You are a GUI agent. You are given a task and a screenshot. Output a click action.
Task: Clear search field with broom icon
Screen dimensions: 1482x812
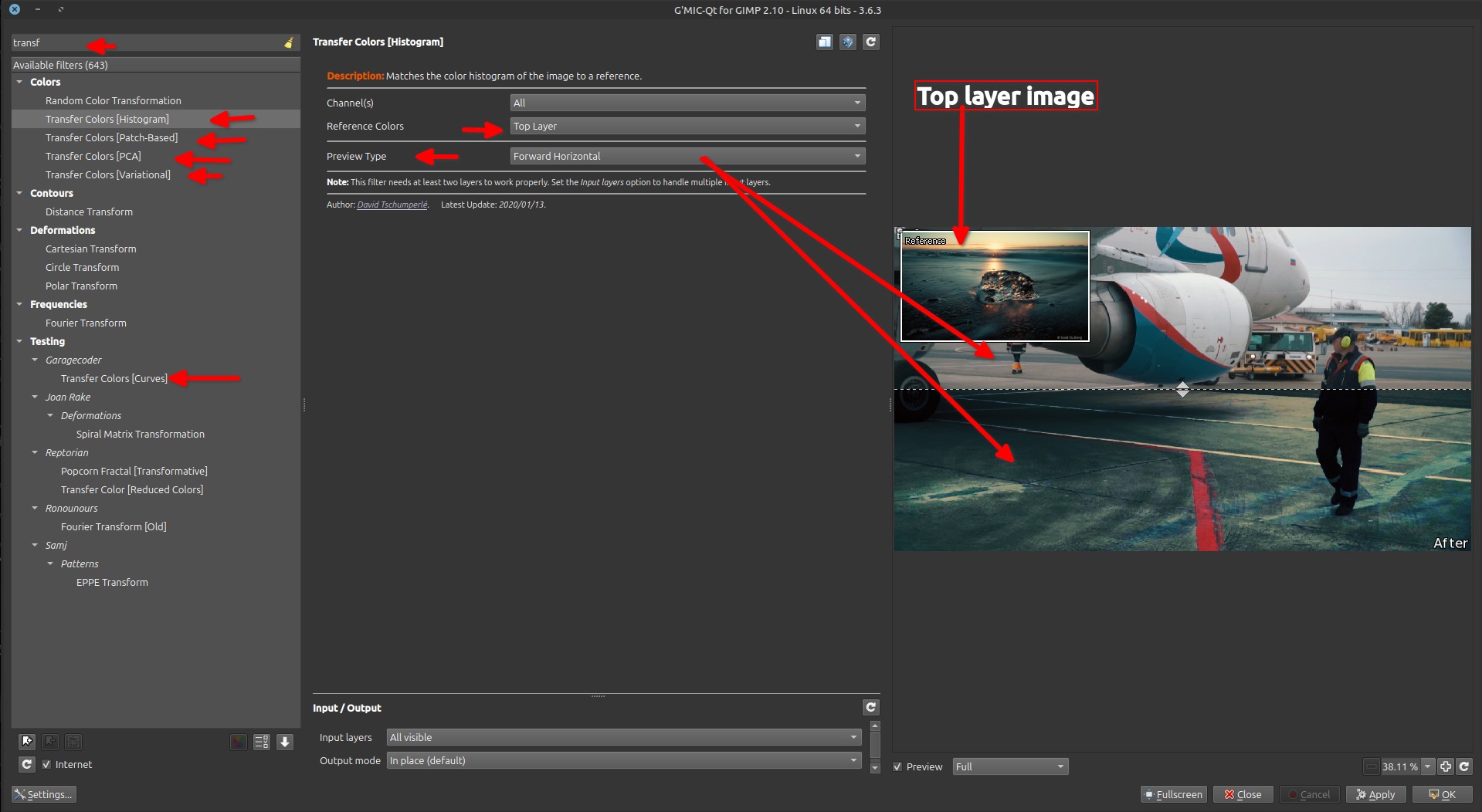tap(289, 43)
